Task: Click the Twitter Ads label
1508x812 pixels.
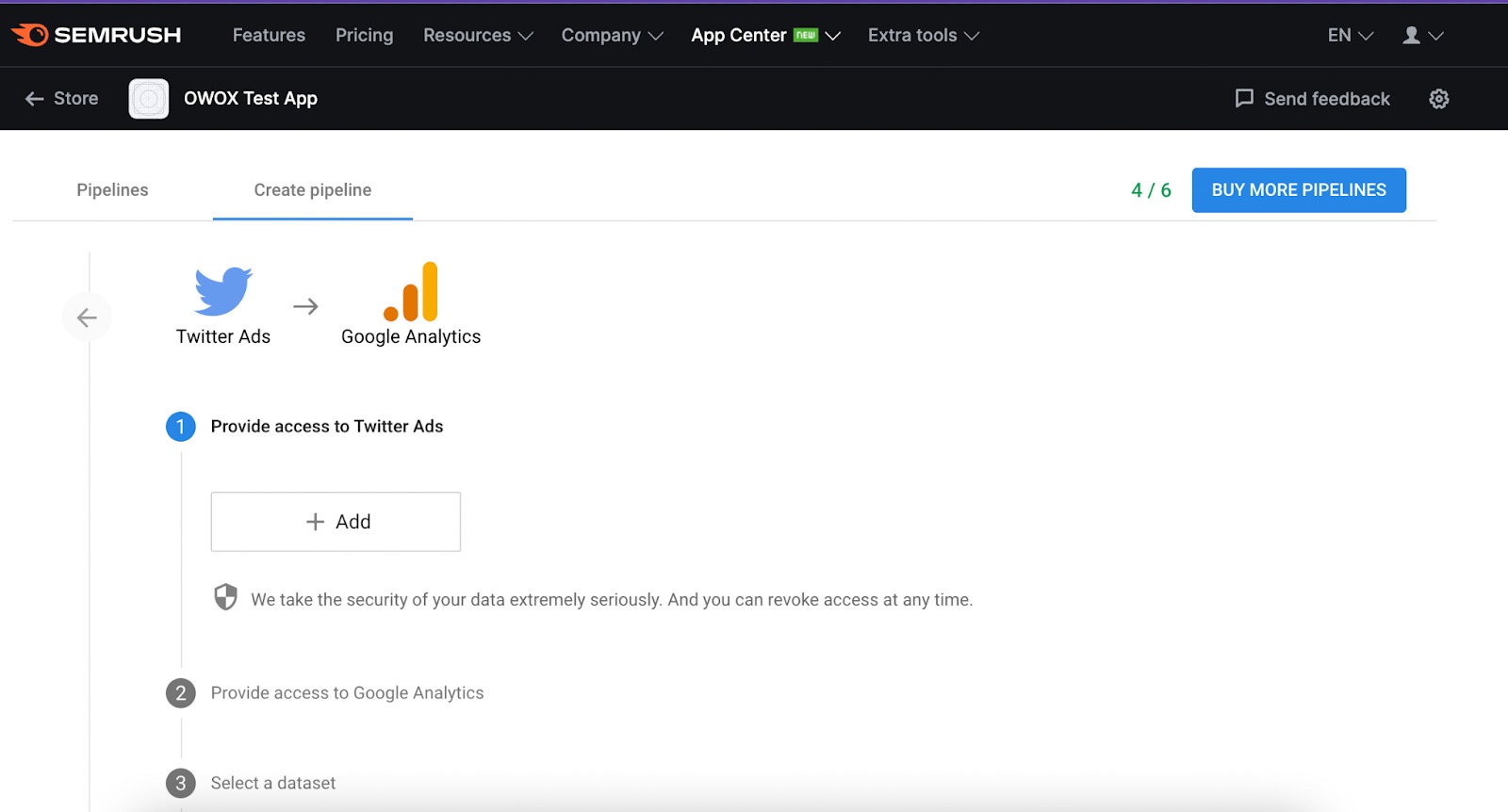Action: 223,336
